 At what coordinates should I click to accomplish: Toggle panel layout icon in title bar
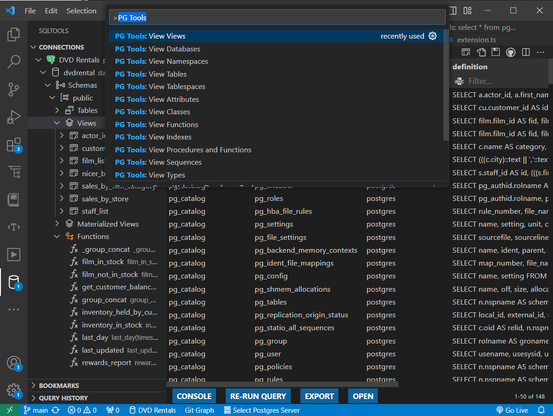coord(453,11)
